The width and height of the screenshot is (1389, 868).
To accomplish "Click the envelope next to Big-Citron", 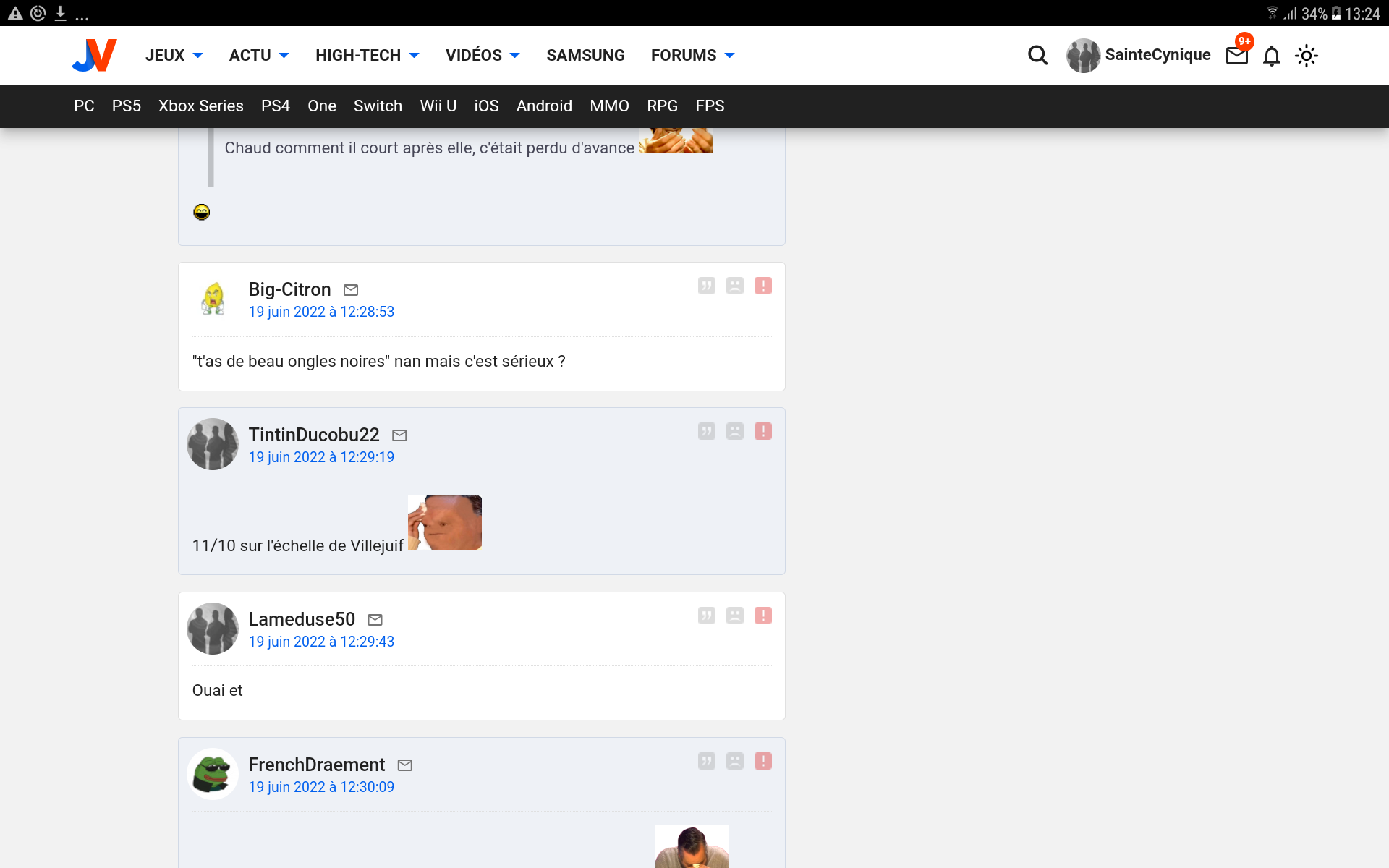I will click(350, 290).
